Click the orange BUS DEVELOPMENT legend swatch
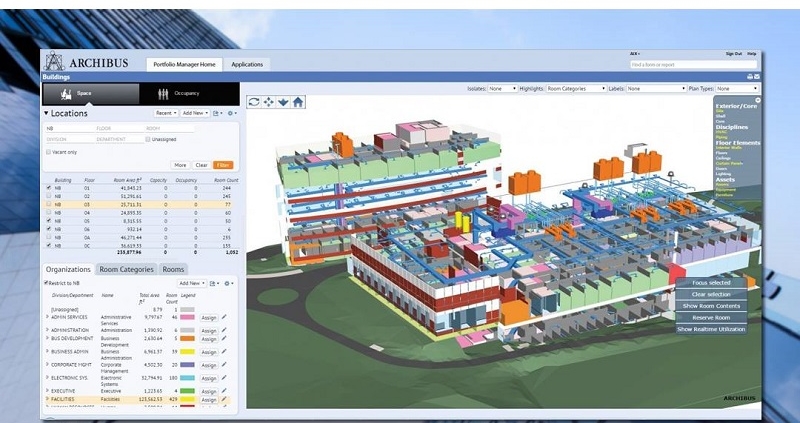Viewport: 800px width, 423px height. [x=187, y=338]
